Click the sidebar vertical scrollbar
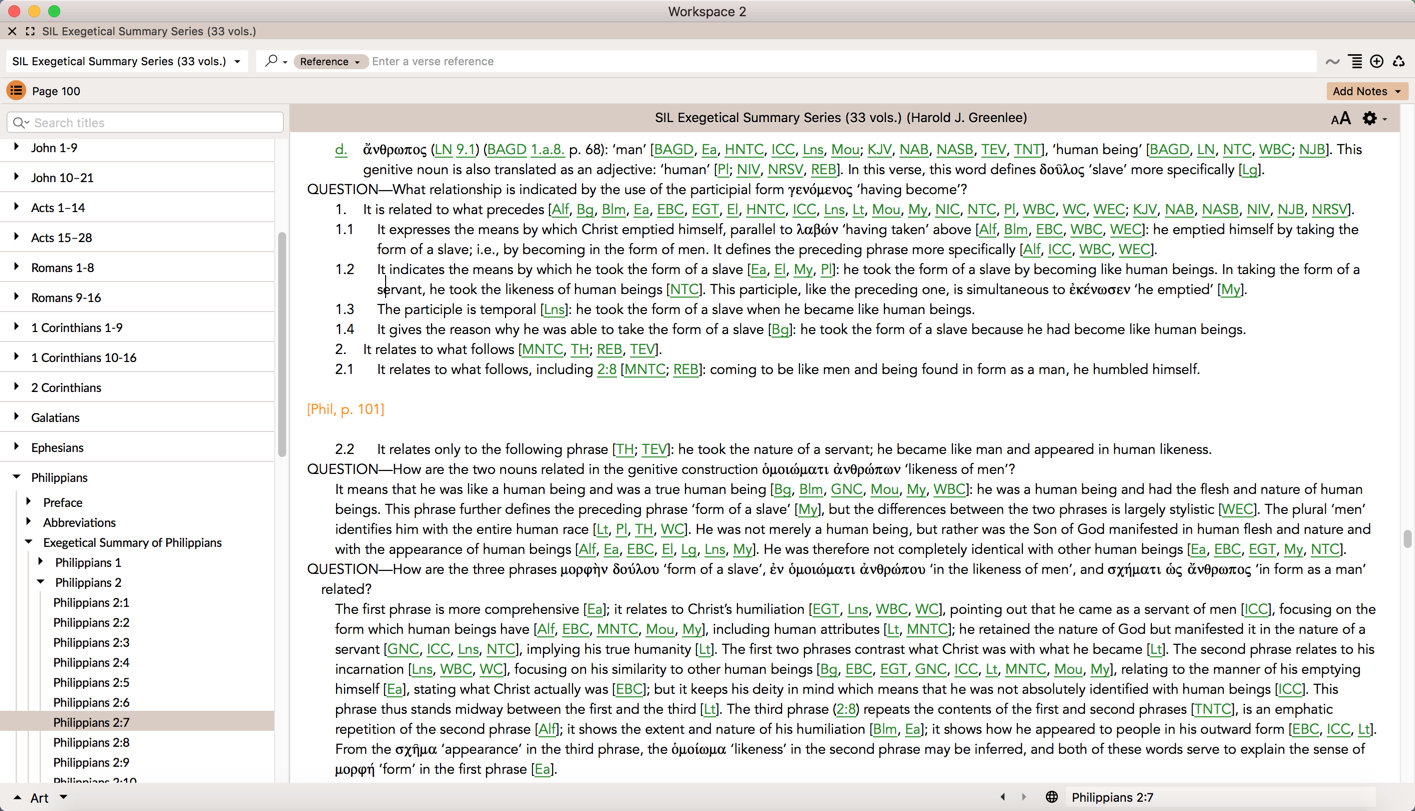 [x=282, y=345]
